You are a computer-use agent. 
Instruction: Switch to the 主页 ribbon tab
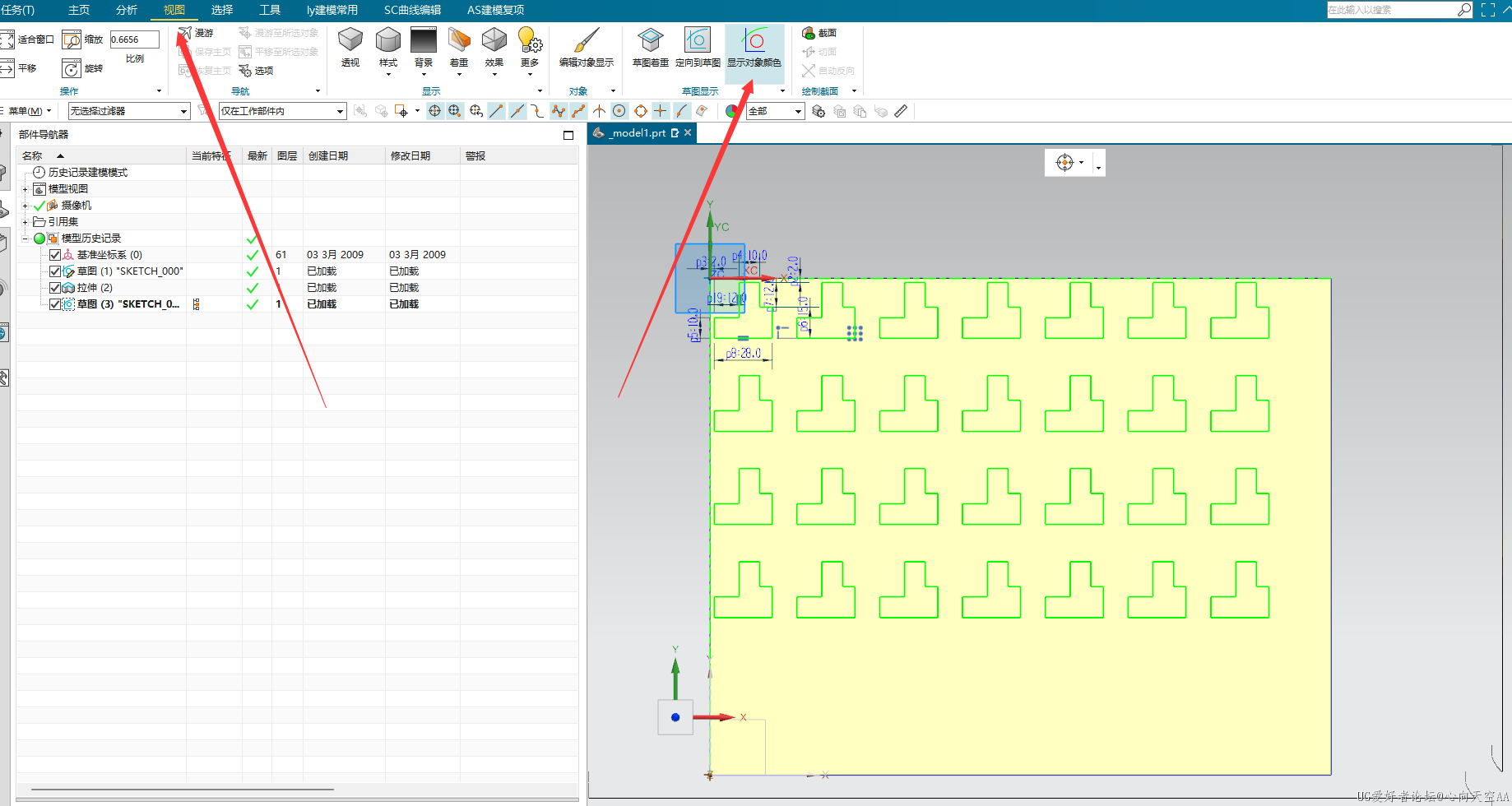[79, 10]
